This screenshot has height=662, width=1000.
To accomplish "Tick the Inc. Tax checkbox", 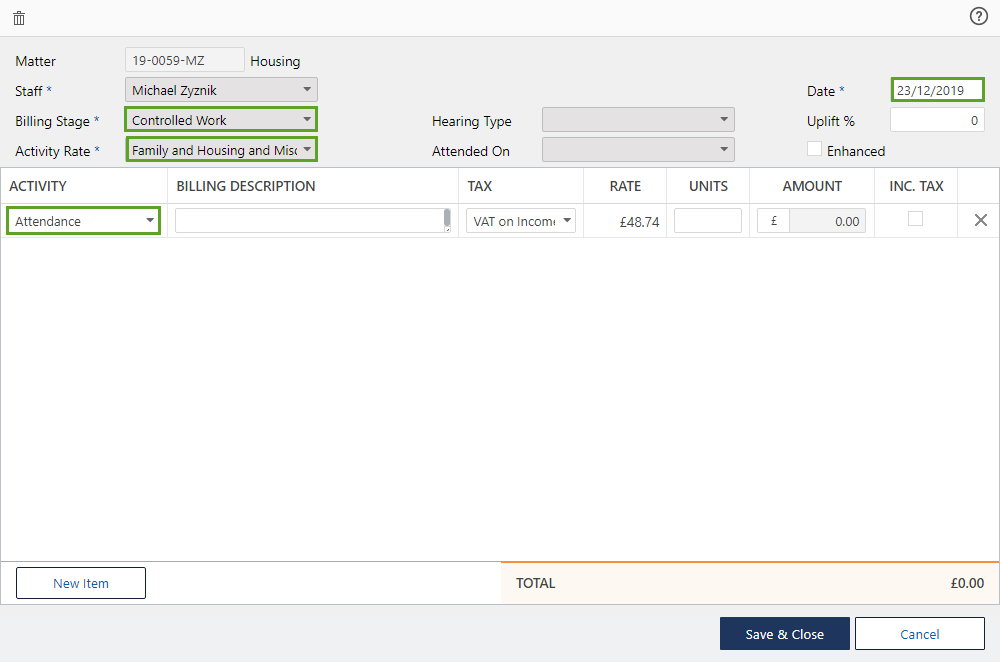I will 915,219.
